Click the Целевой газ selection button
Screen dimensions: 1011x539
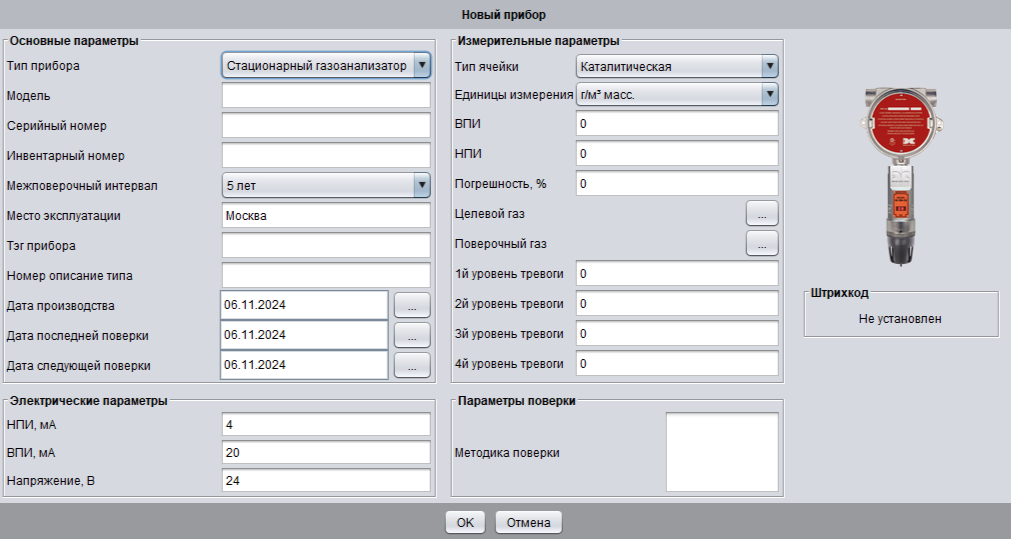761,213
